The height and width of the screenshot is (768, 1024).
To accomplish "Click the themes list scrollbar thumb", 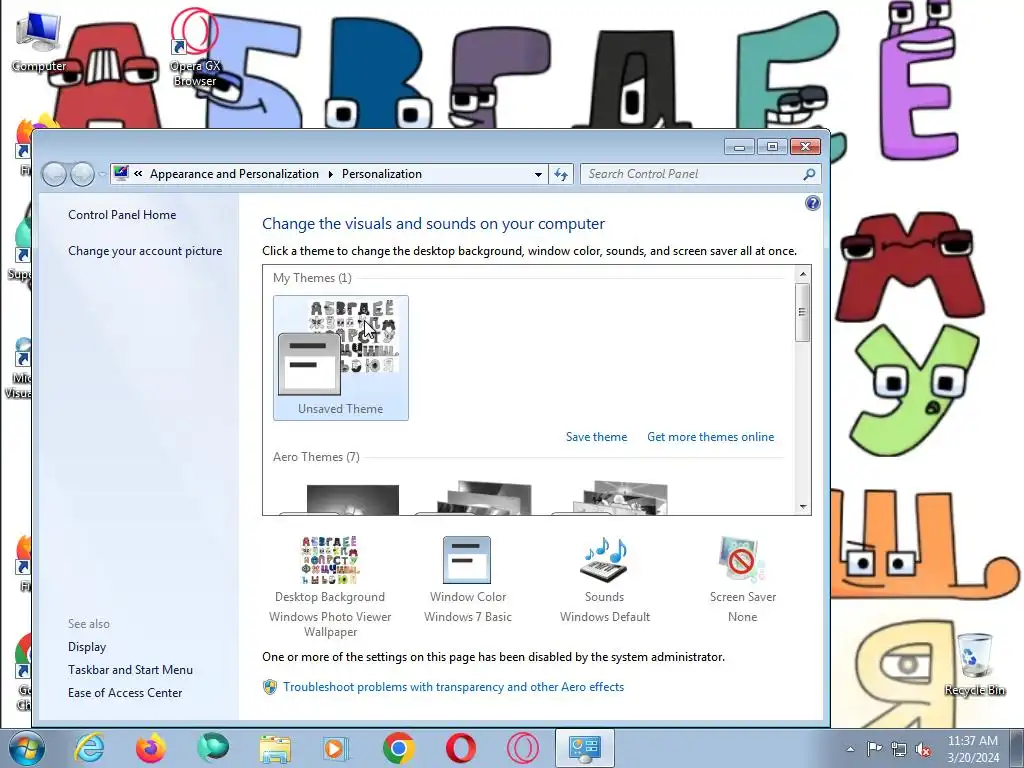I will pos(803,312).
